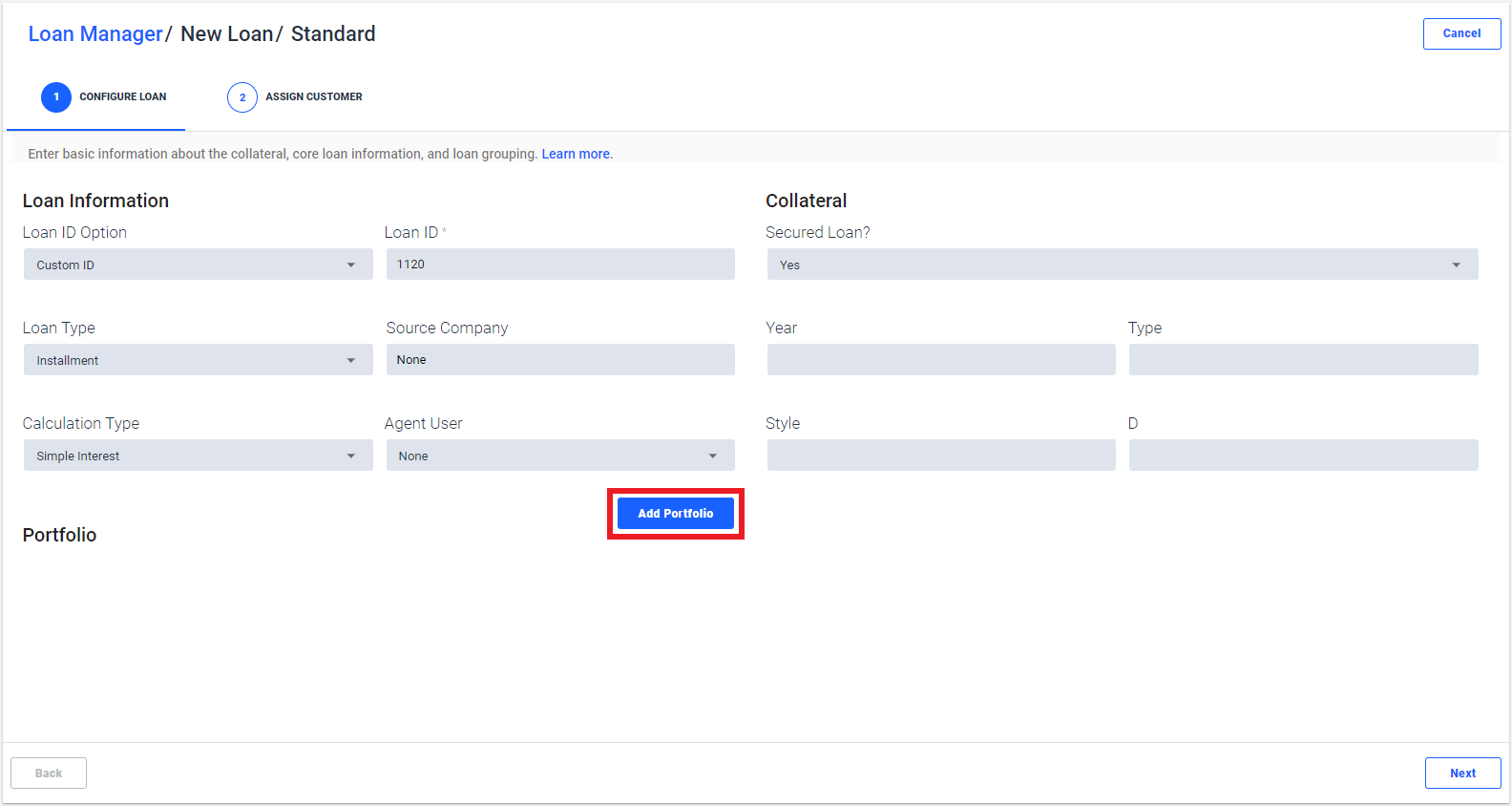Viewport: 1512px width, 806px height.
Task: Proceed with the Next button
Action: click(1462, 774)
